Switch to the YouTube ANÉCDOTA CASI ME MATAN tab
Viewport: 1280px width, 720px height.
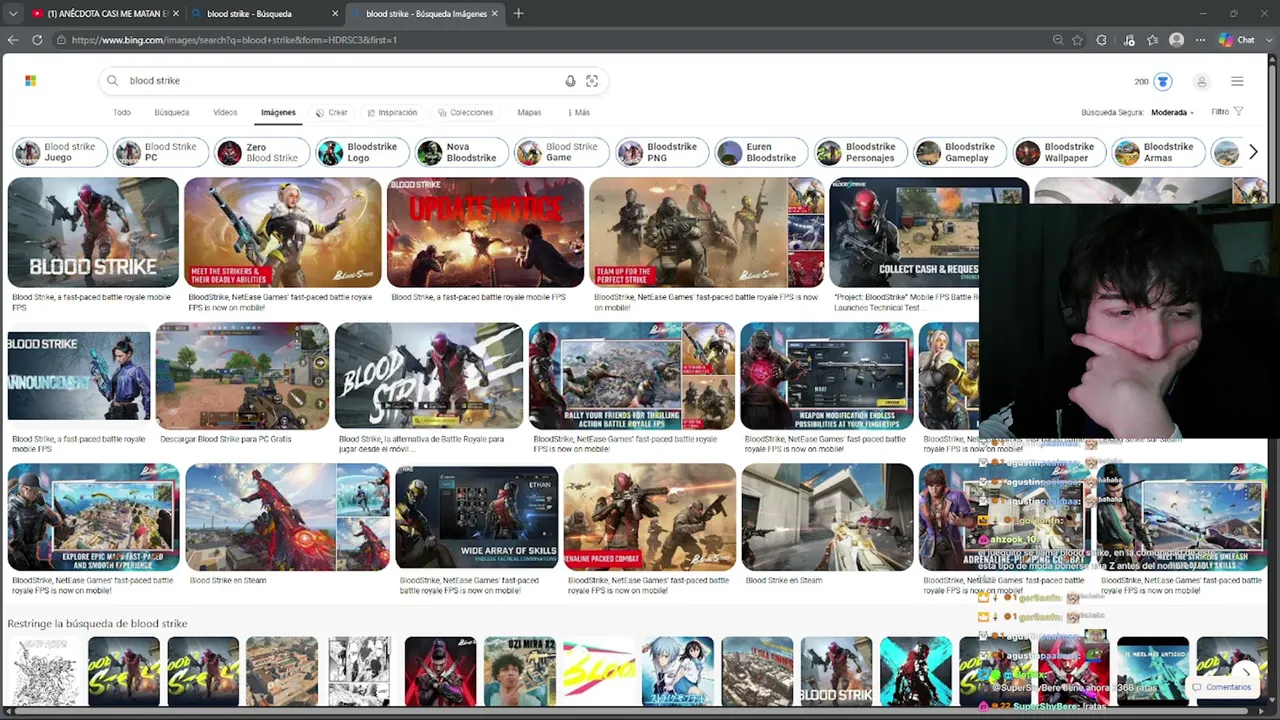point(107,14)
